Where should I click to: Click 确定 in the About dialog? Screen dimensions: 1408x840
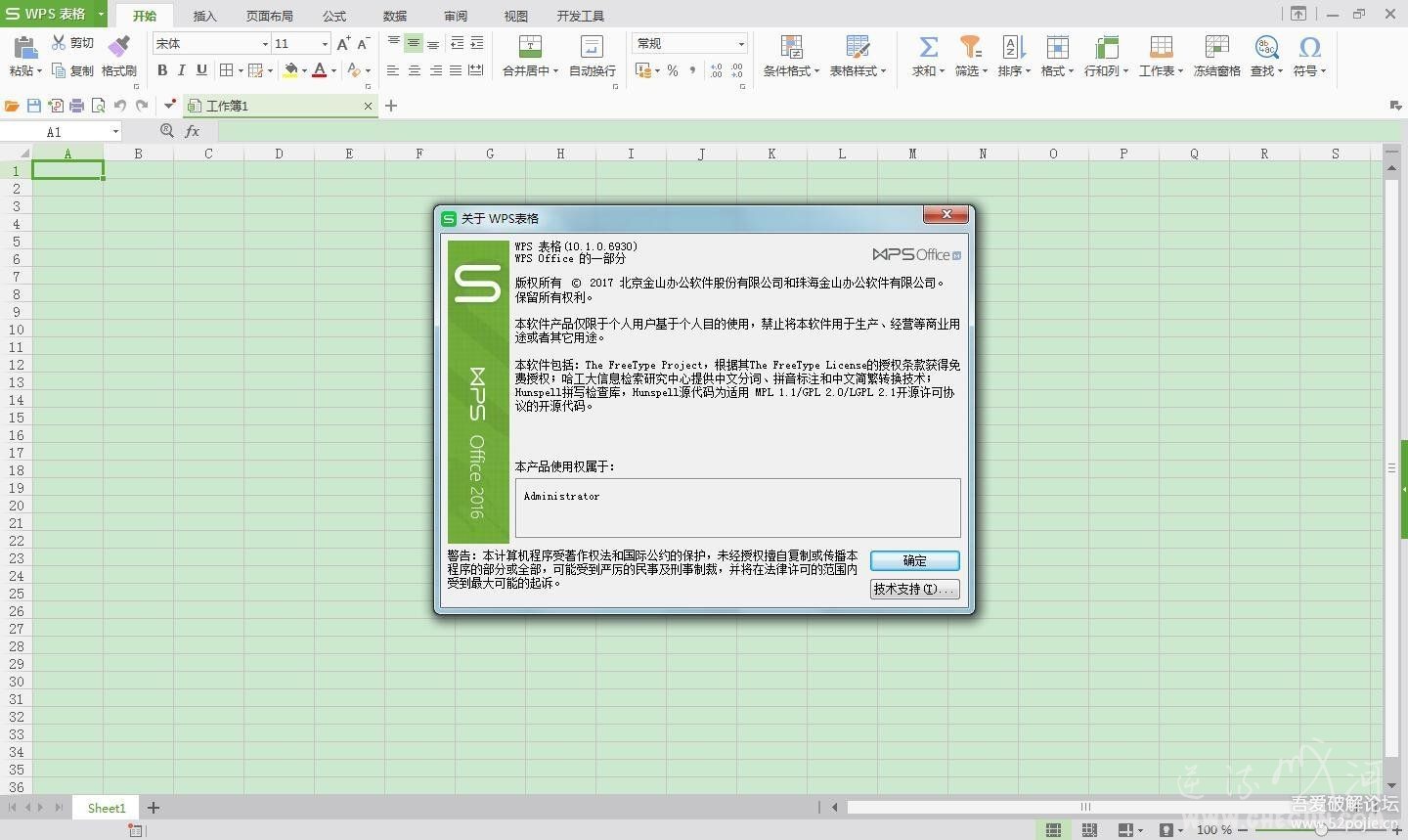tap(915, 560)
